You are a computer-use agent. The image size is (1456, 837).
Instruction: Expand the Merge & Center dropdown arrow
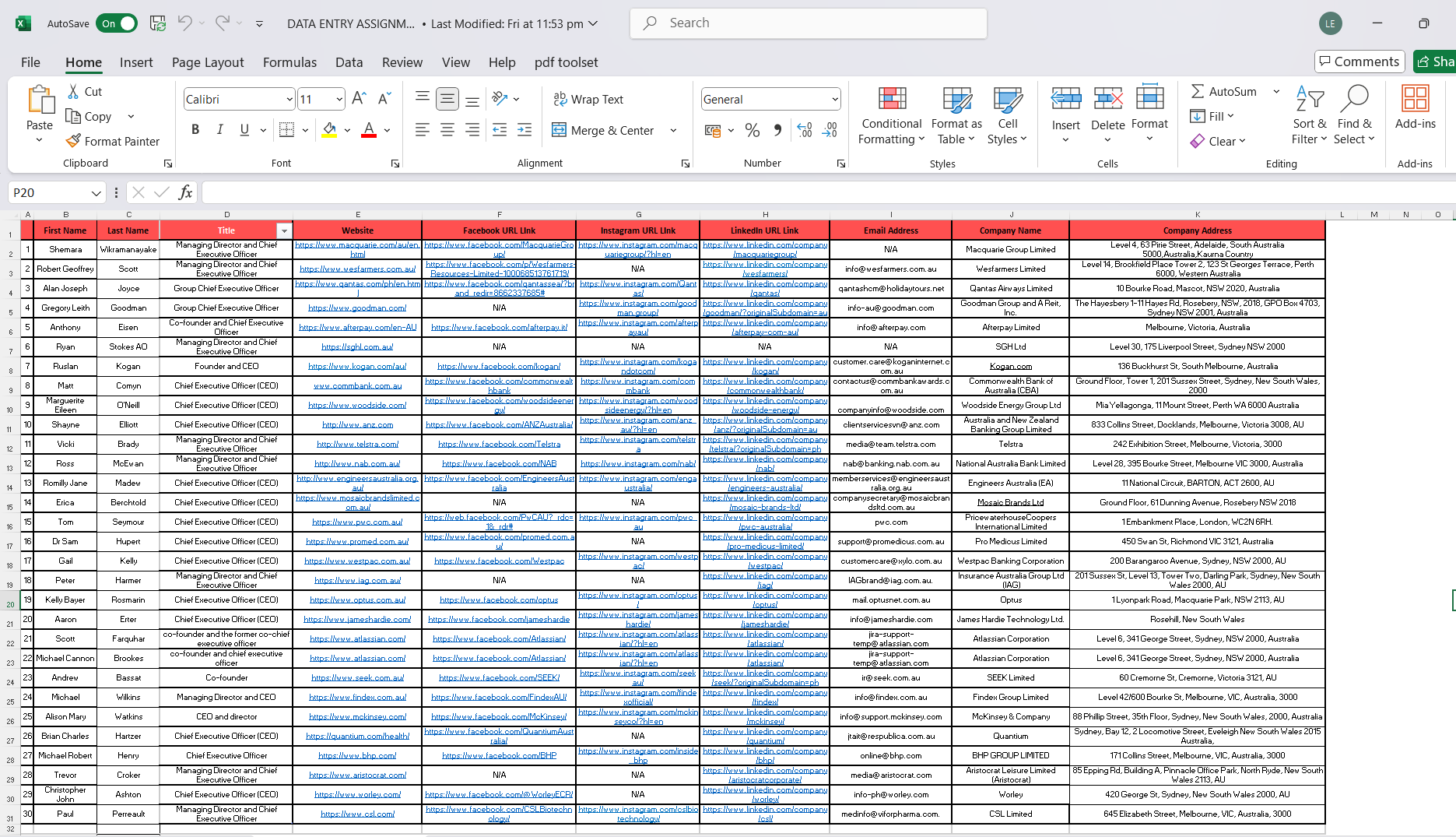[673, 130]
